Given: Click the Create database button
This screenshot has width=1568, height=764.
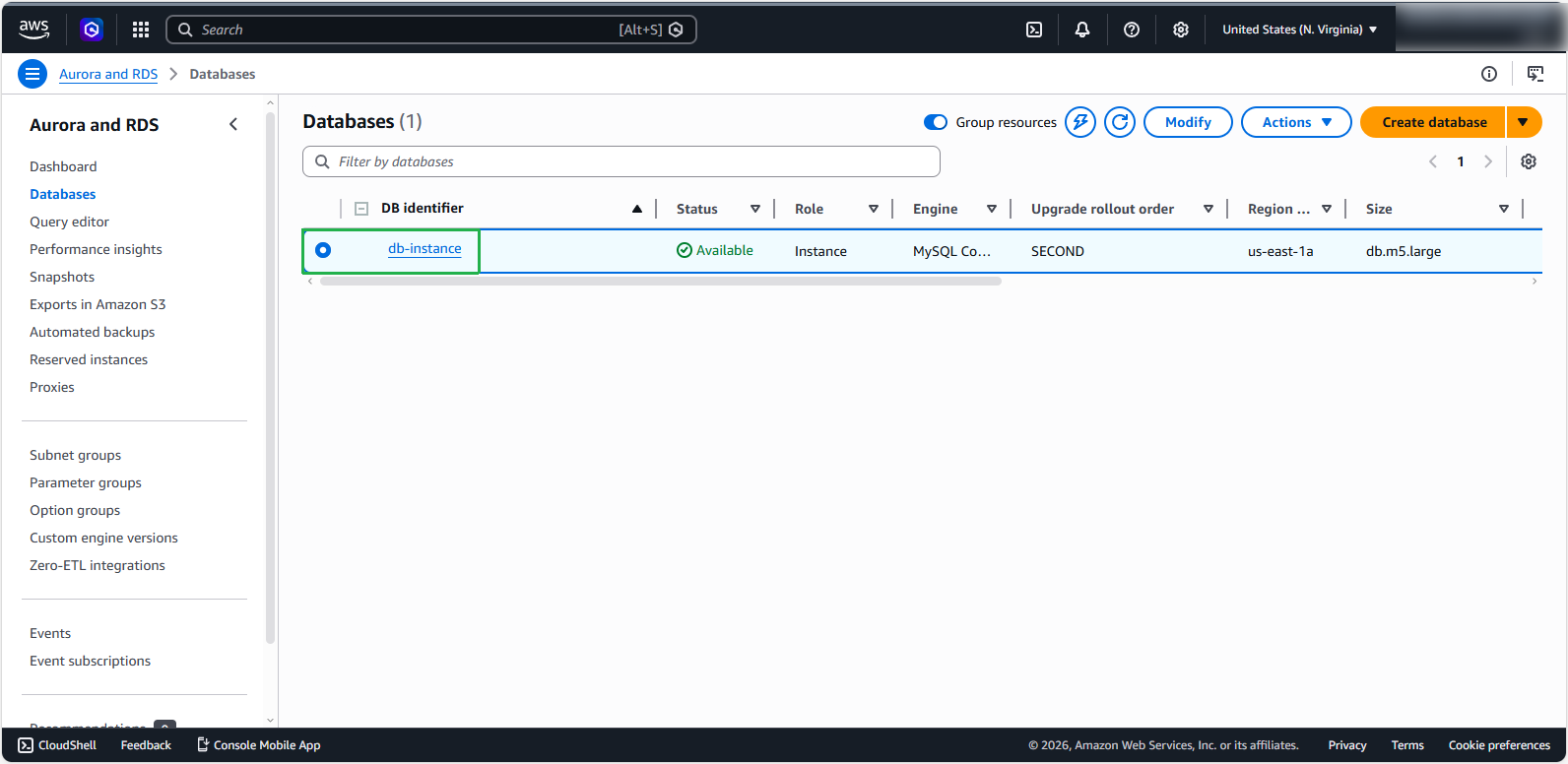Looking at the screenshot, I should click(x=1433, y=122).
